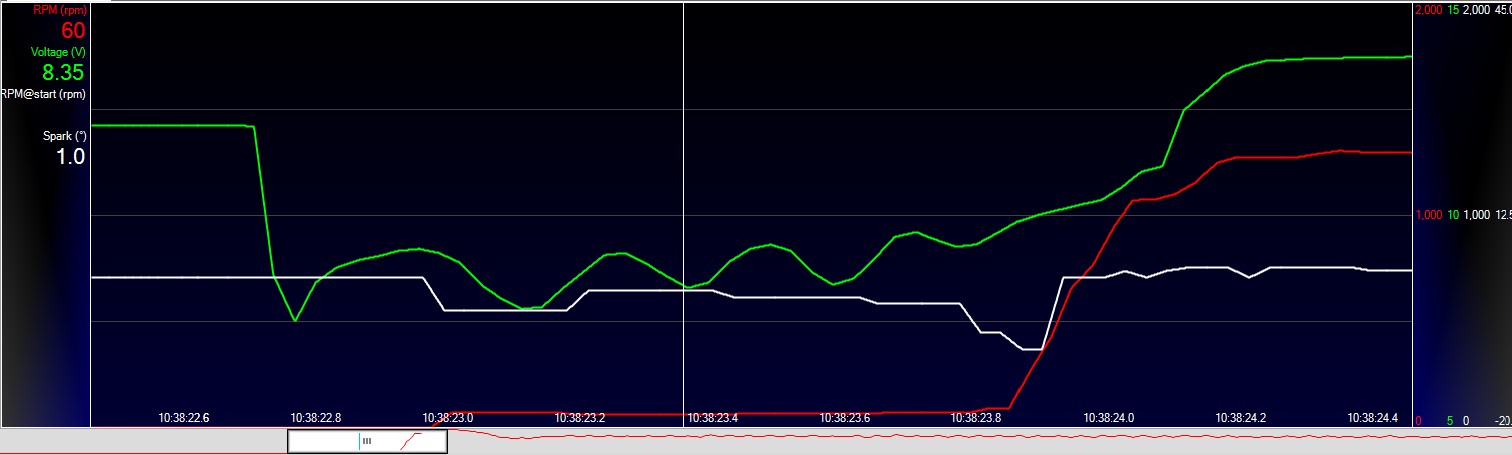This screenshot has width=1512, height=455.
Task: Click the green 15 voltage axis maximum
Action: click(1454, 9)
